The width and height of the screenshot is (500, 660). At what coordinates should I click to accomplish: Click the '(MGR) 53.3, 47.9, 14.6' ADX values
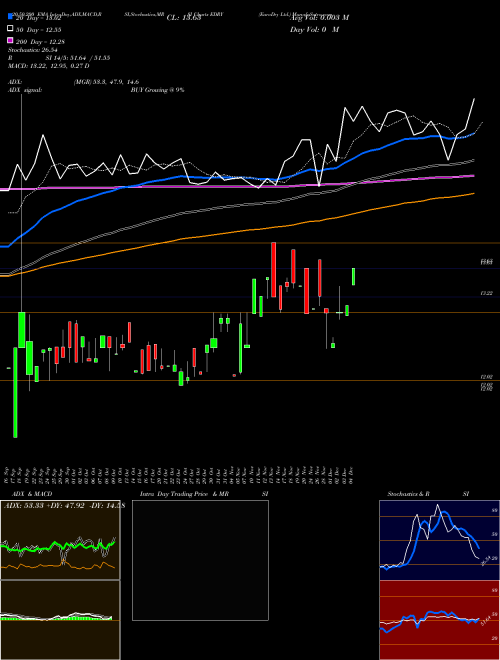[106, 82]
